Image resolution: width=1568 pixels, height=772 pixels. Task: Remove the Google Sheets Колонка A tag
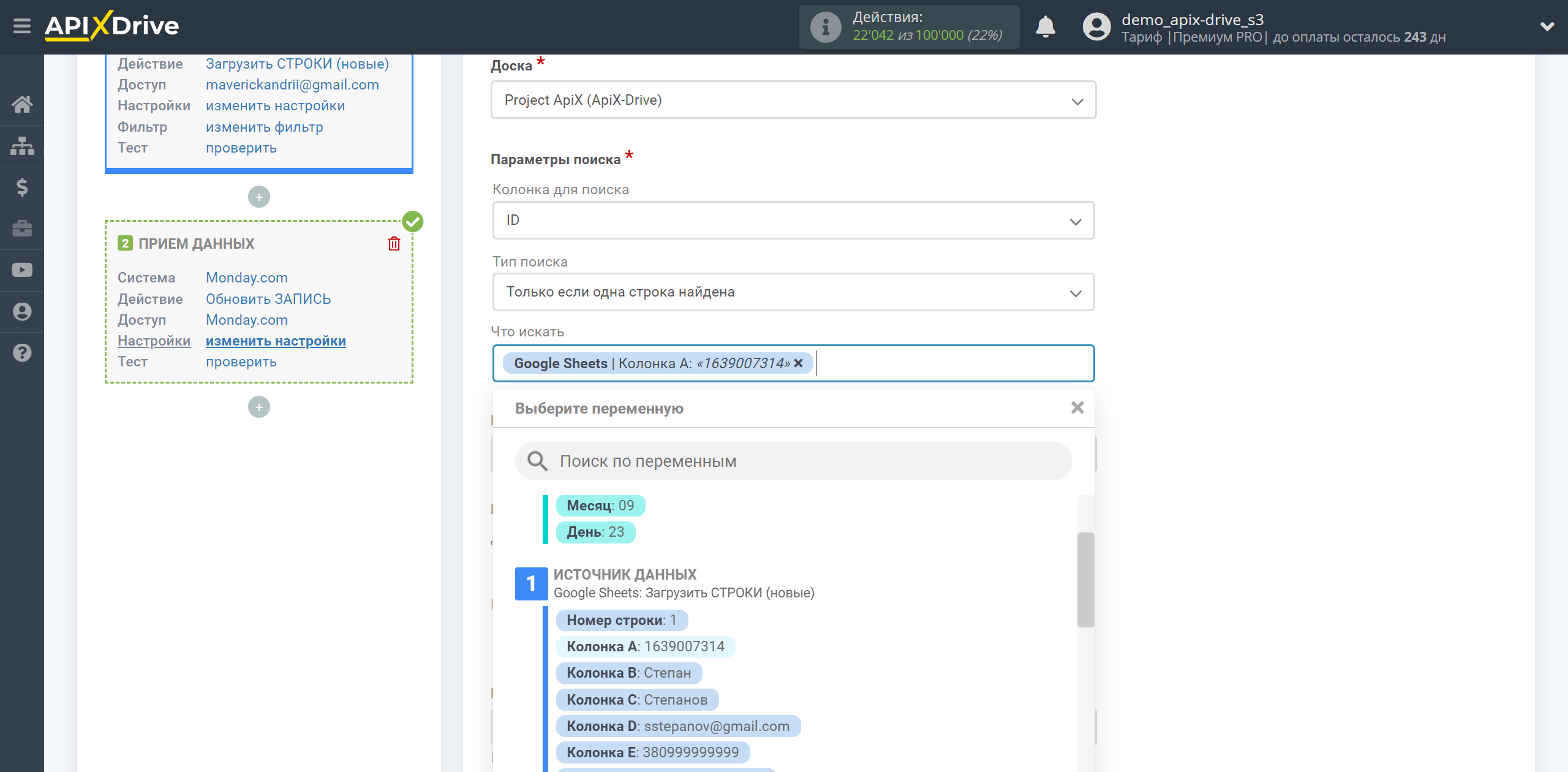click(x=798, y=363)
